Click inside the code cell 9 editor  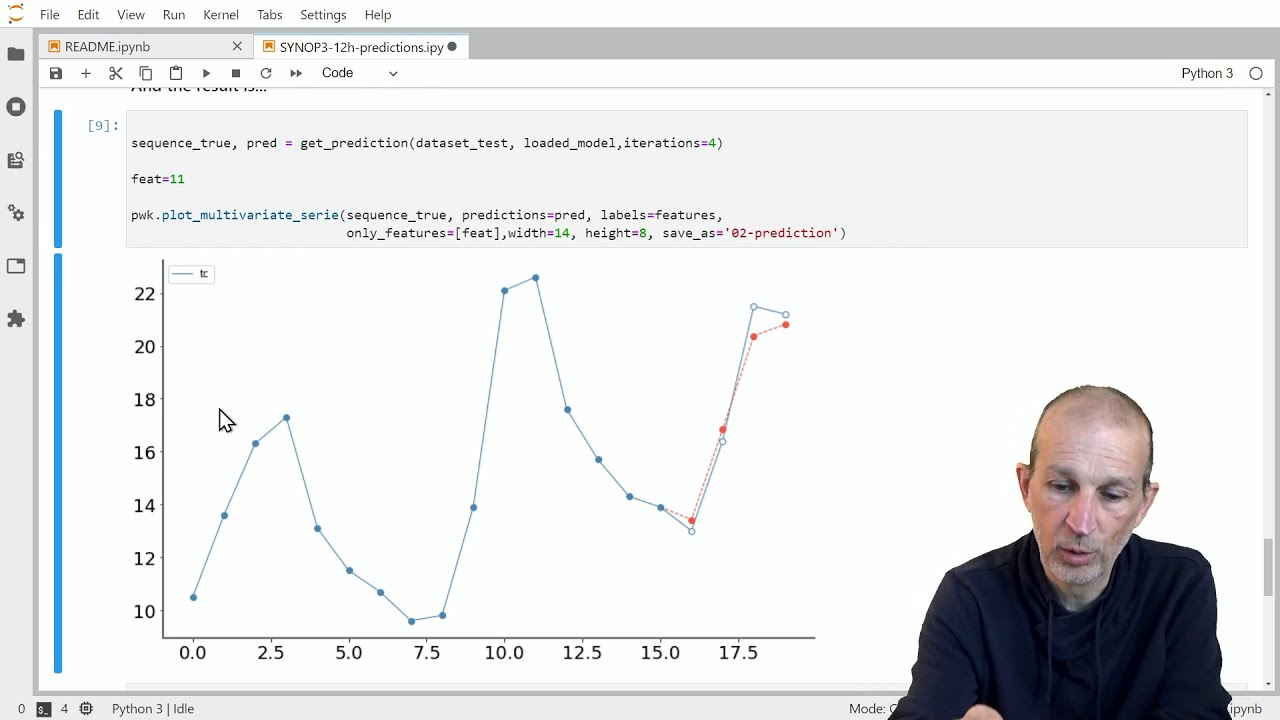[686, 179]
